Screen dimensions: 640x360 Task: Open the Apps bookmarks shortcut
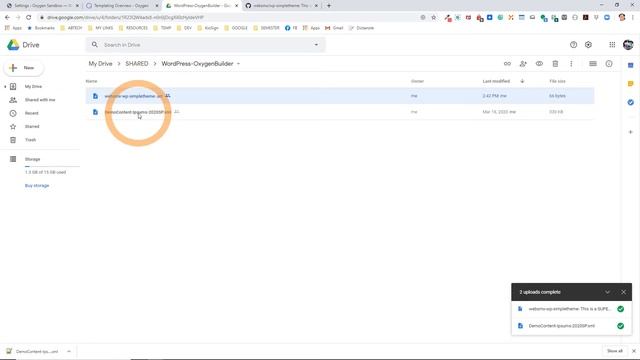tap(13, 28)
